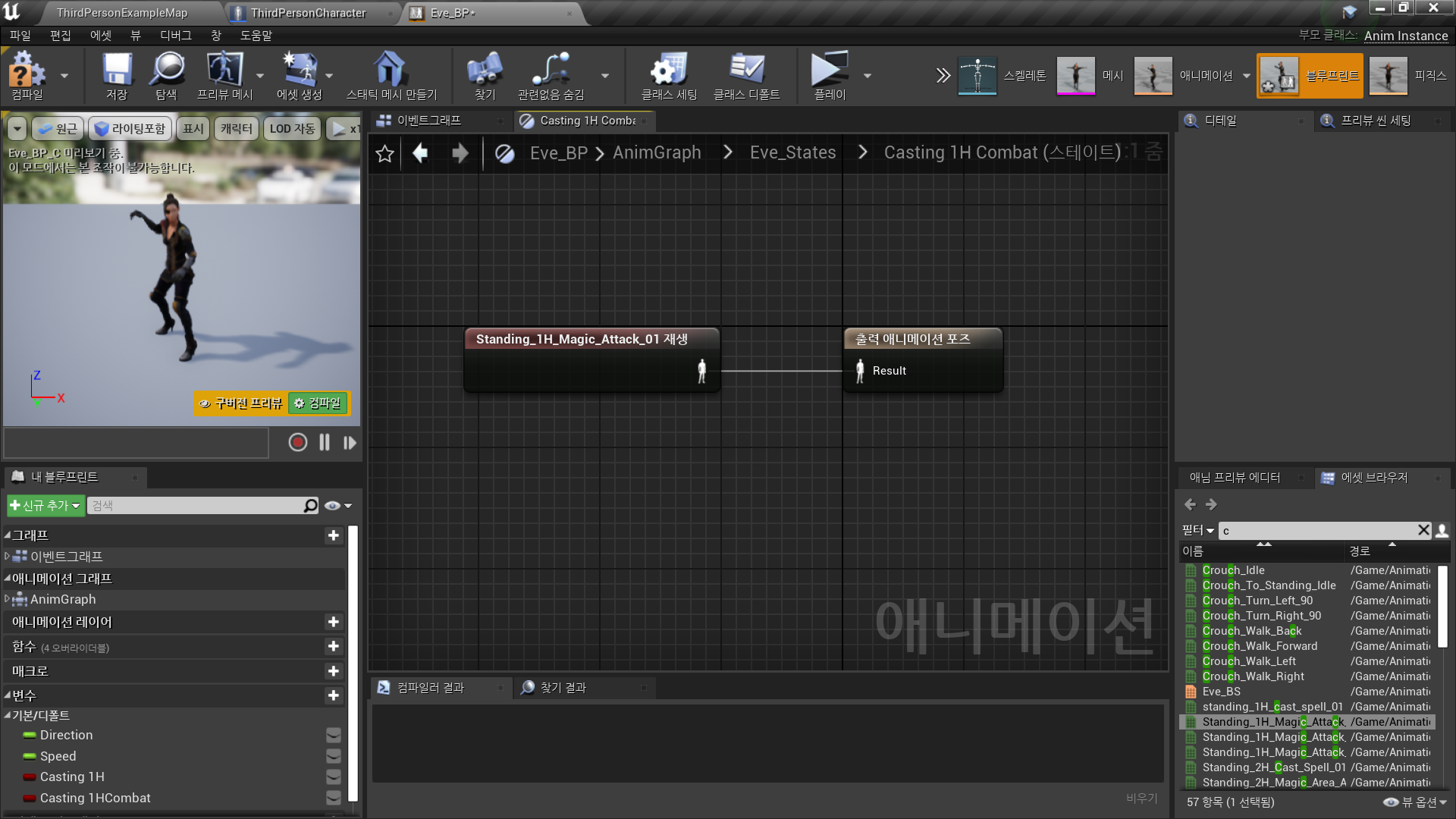Viewport: 1456px width, 819px height.
Task: Click the 컴파일 button inside the viewport
Action: 318,403
